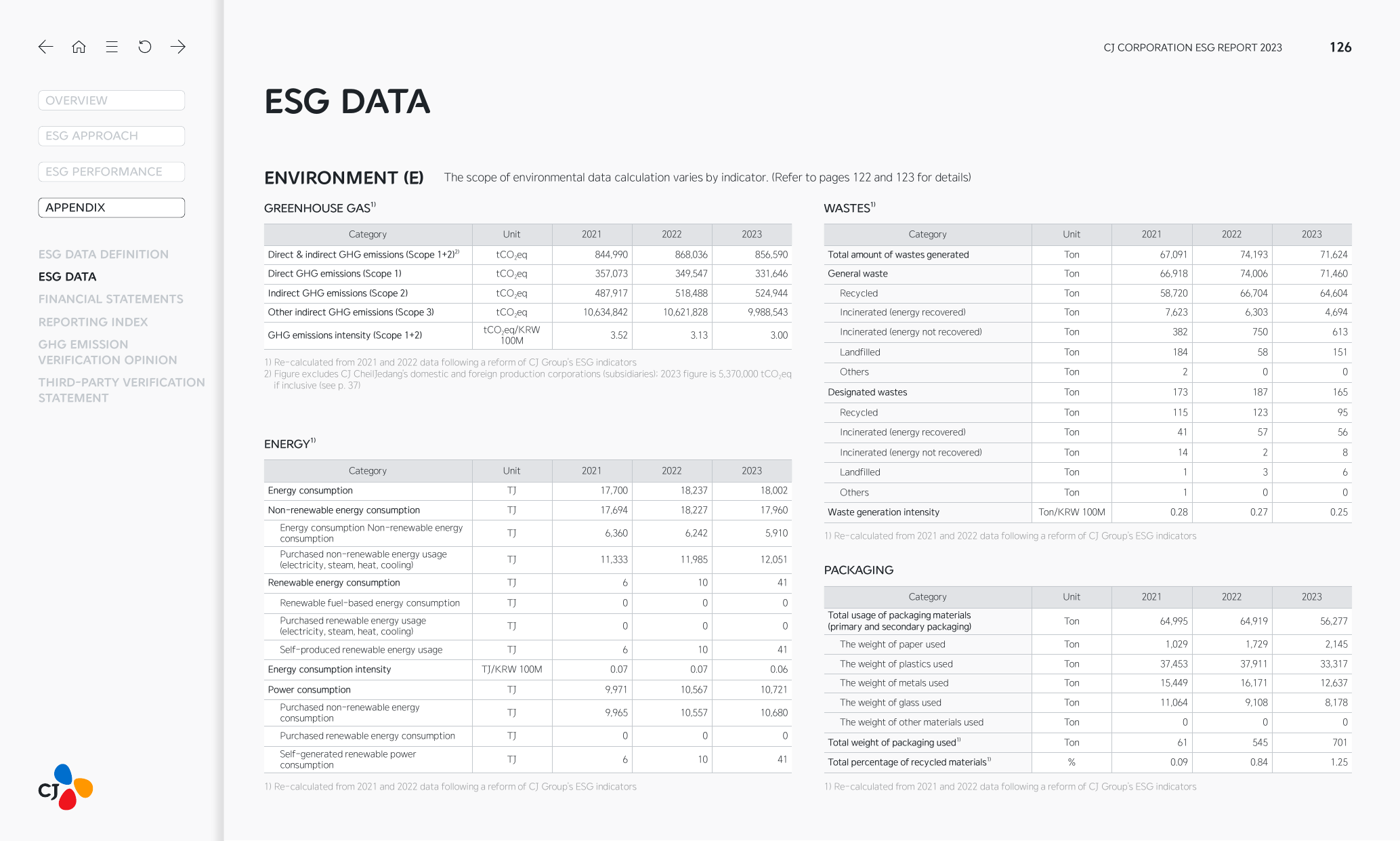
Task: Open the ESG PERFORMANCE section
Action: [x=112, y=171]
